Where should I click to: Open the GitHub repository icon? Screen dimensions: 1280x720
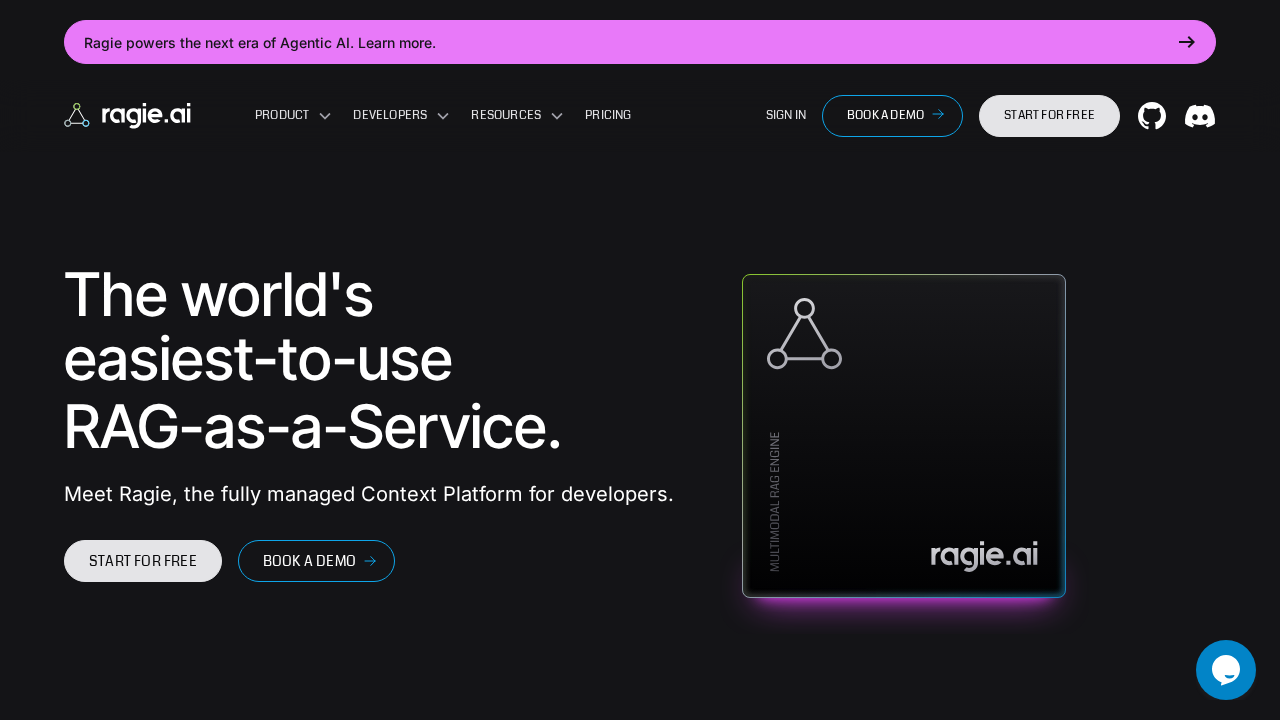pos(1152,115)
